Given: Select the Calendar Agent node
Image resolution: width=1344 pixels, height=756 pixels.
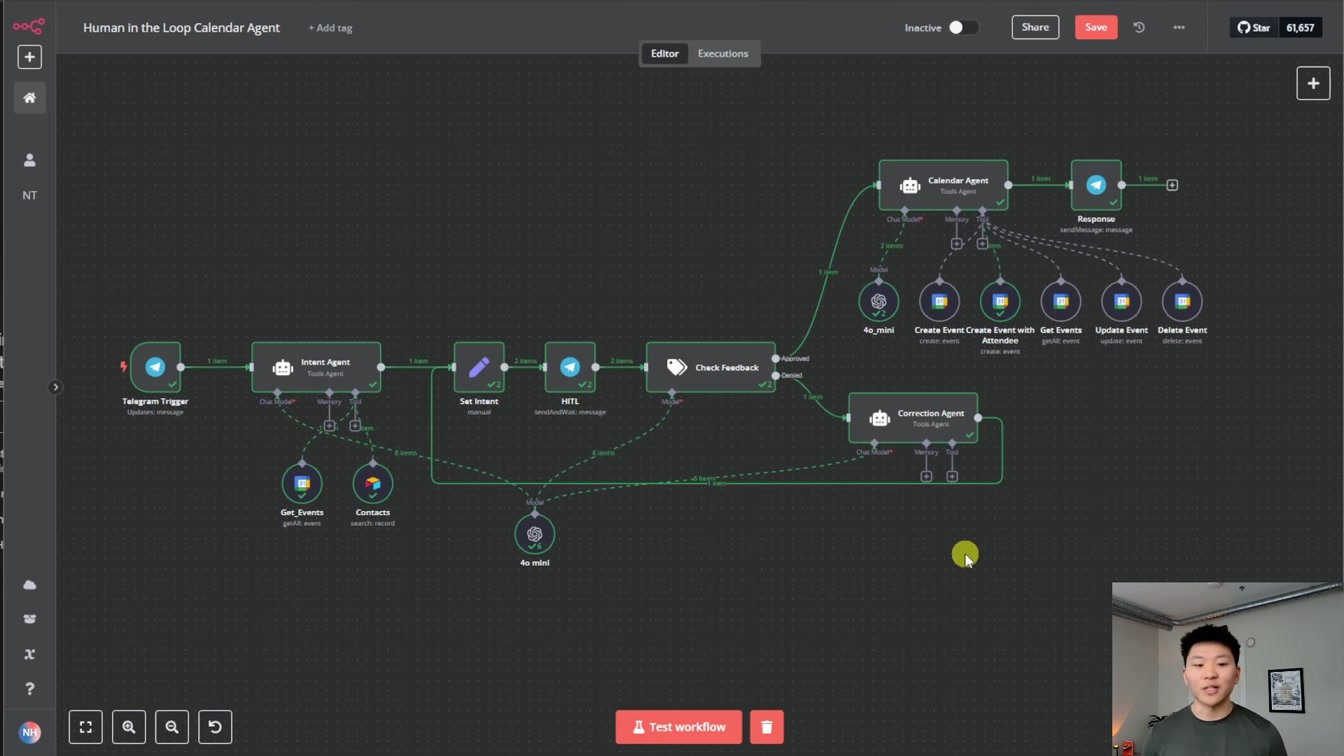Looking at the screenshot, I should tap(944, 185).
